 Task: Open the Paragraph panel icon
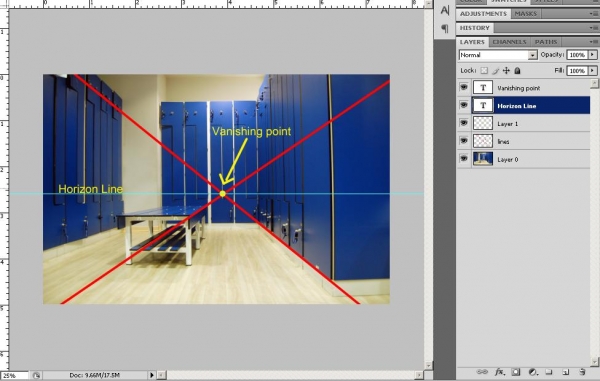click(445, 28)
